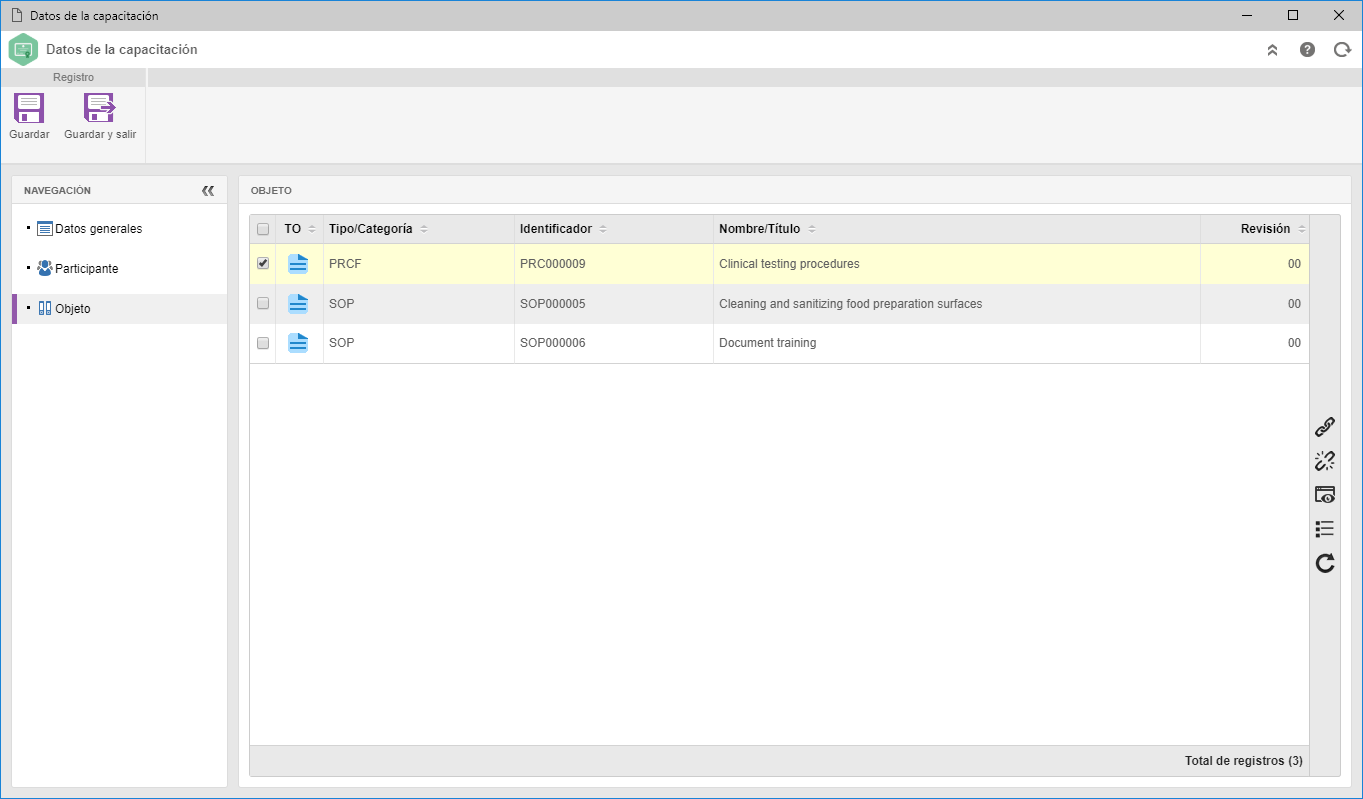
Task: Click the Clinical testing procedures title
Action: click(789, 264)
